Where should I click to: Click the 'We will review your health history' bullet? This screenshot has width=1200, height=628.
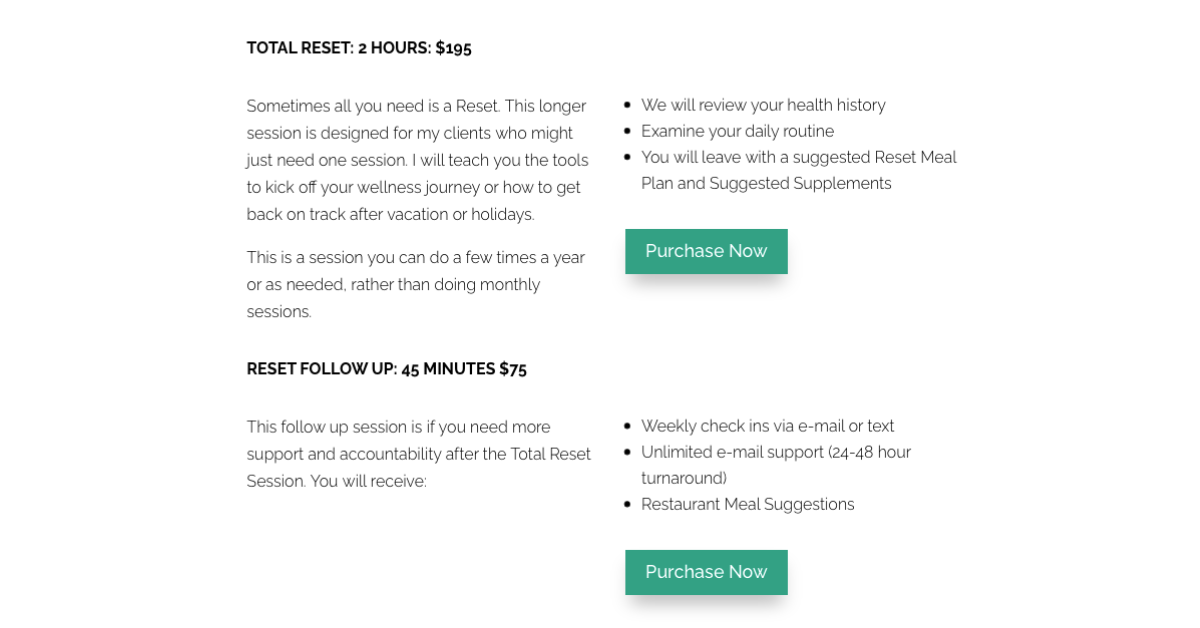tap(763, 105)
